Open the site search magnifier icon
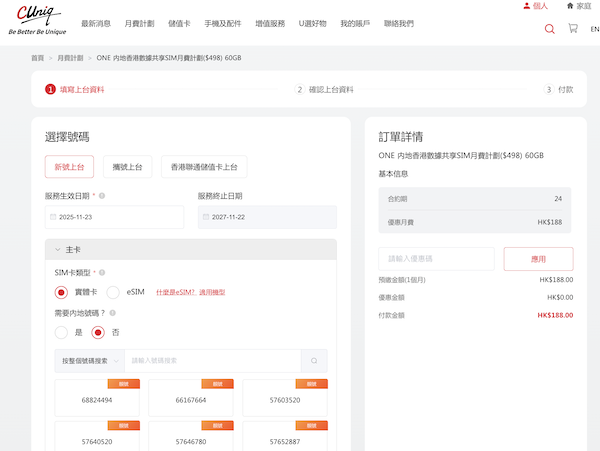Image resolution: width=600 pixels, height=451 pixels. tap(549, 29)
